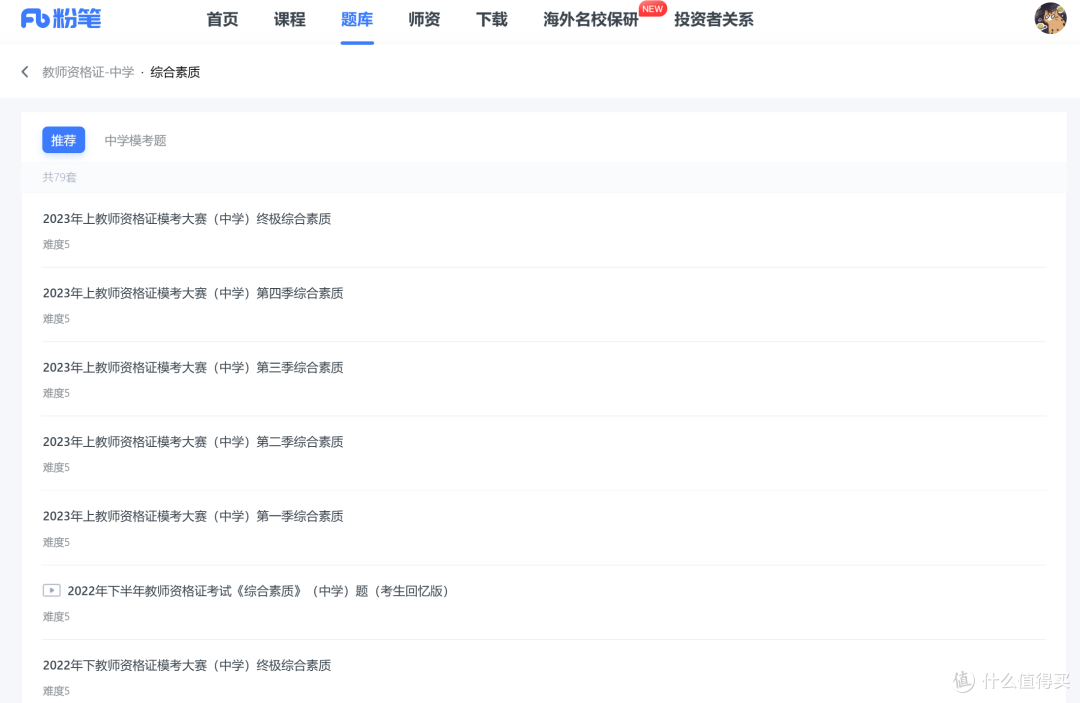1080x703 pixels.
Task: Click the 共79套 count text
Action: click(x=59, y=177)
